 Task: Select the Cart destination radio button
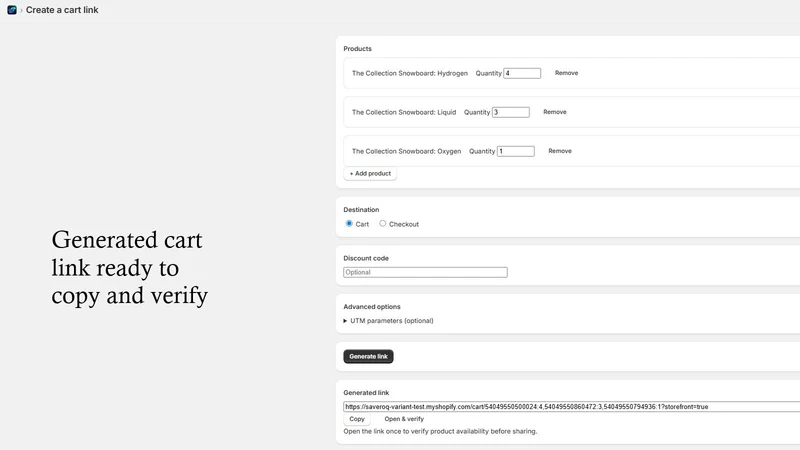(x=349, y=223)
